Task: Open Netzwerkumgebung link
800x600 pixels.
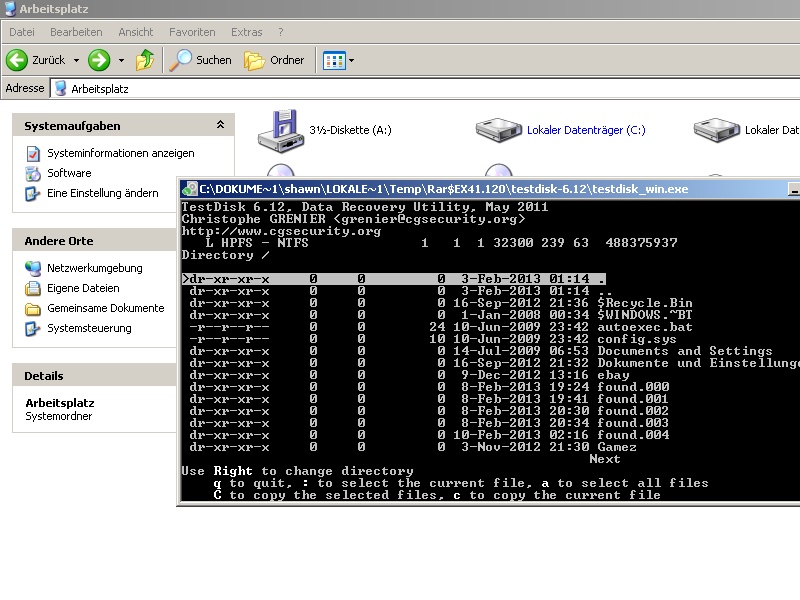Action: 95,268
